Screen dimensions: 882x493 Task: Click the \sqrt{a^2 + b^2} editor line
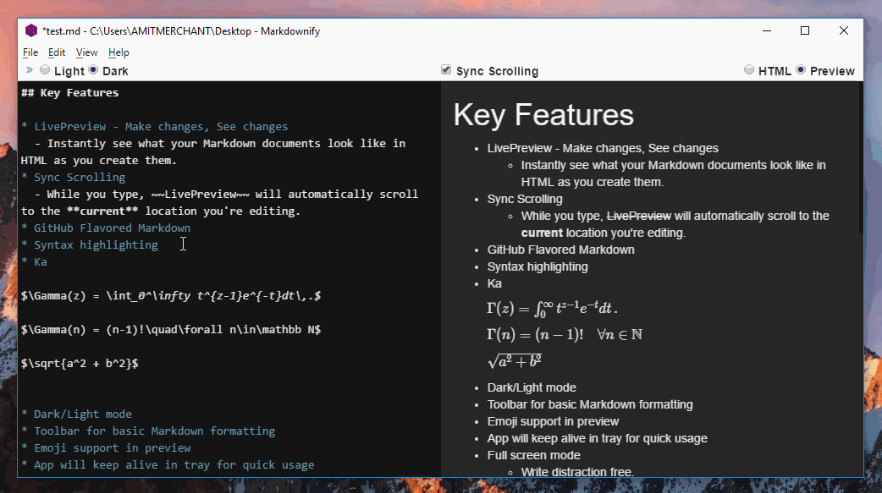79,363
